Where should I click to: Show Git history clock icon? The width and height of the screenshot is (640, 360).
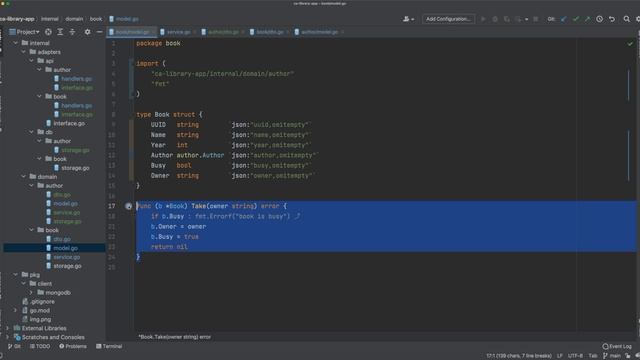click(599, 19)
